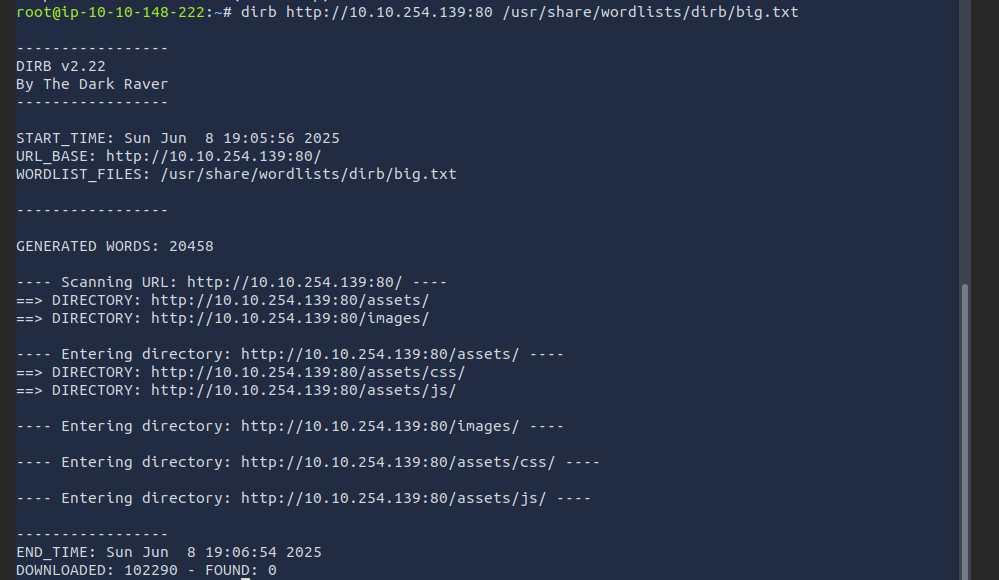Click the scrollbar track above the thumb
Screen dimensions: 999x580
coord(965,141)
